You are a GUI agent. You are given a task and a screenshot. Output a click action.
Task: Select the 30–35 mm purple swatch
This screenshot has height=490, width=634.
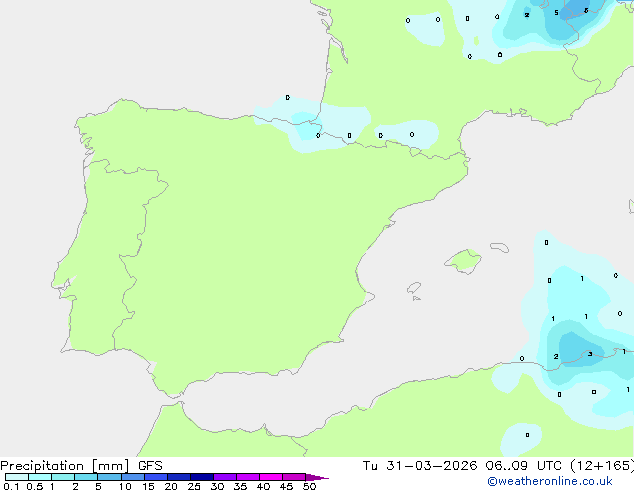(x=225, y=477)
